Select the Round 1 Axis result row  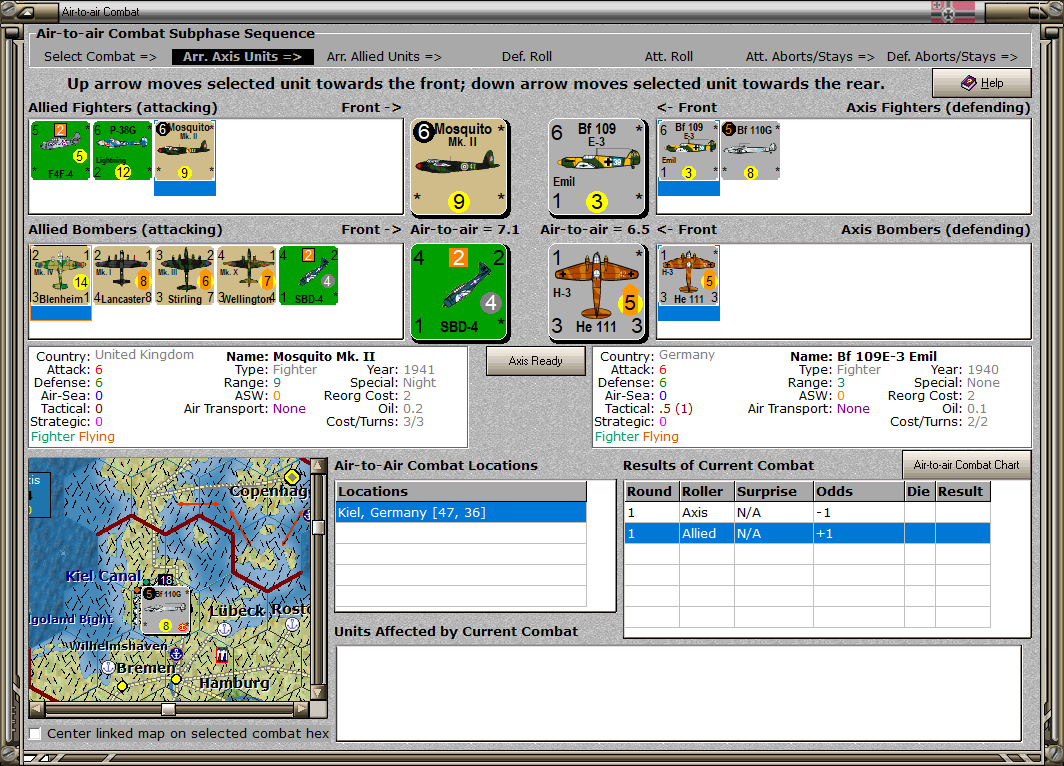(807, 513)
